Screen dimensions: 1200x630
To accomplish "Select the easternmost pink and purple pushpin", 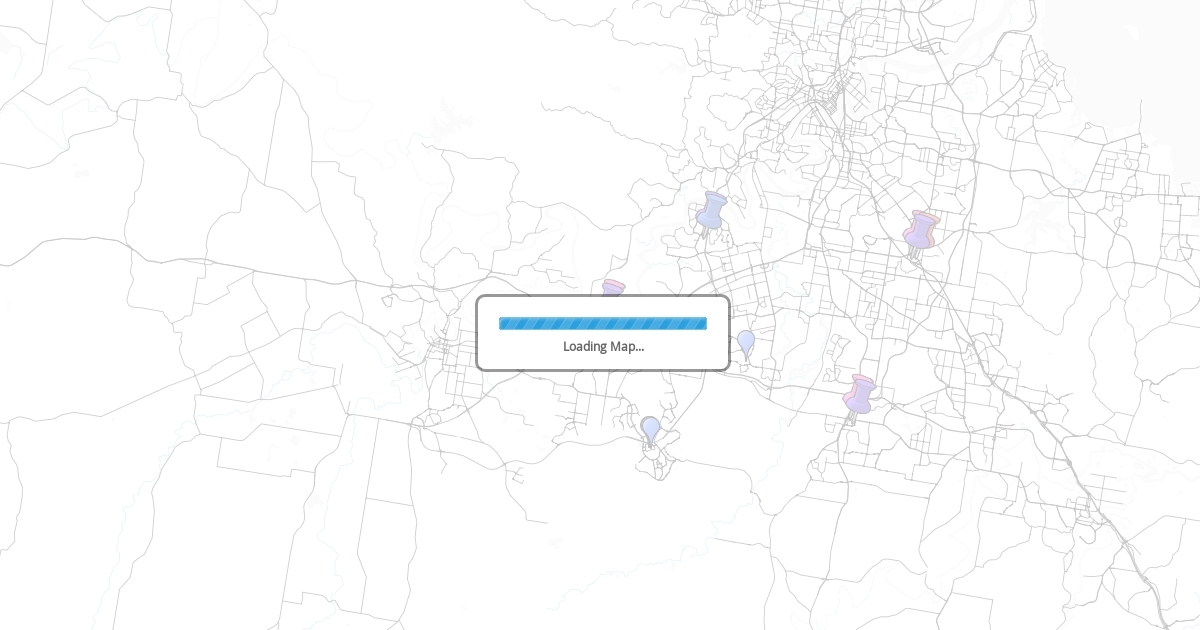I will point(921,230).
